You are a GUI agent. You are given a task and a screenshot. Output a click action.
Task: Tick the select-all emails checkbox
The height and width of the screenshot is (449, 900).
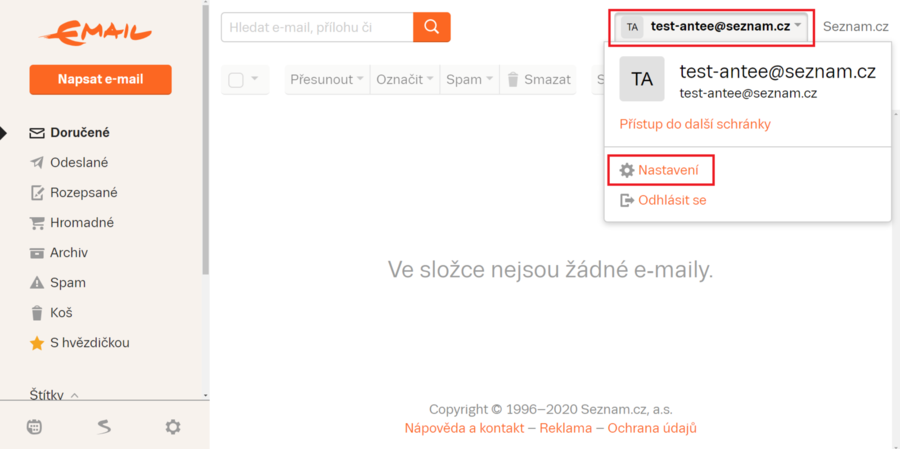[x=236, y=80]
